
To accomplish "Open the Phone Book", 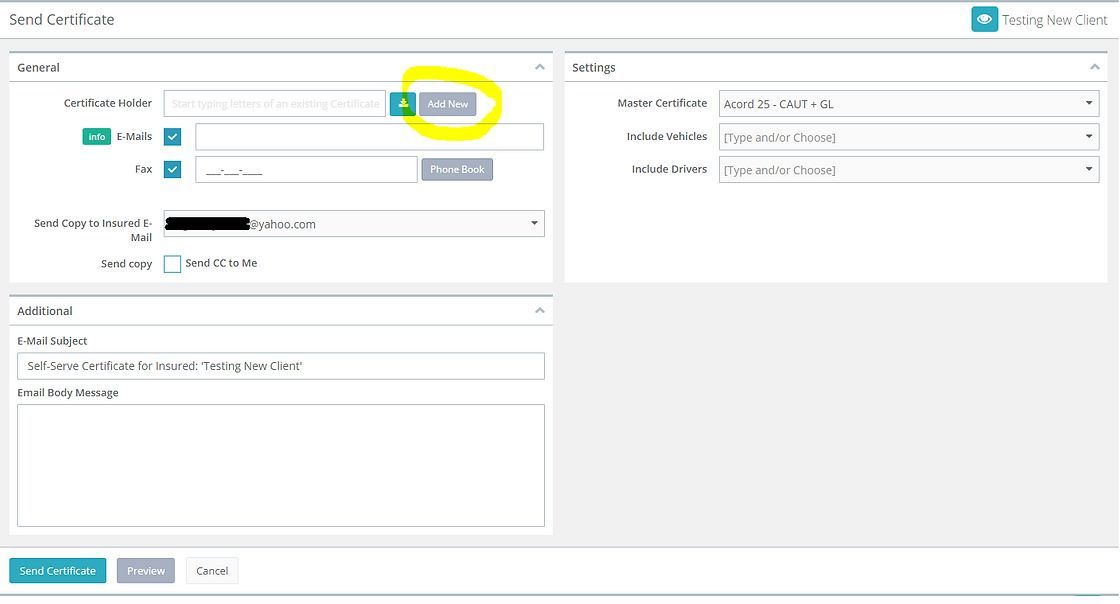I will point(457,169).
